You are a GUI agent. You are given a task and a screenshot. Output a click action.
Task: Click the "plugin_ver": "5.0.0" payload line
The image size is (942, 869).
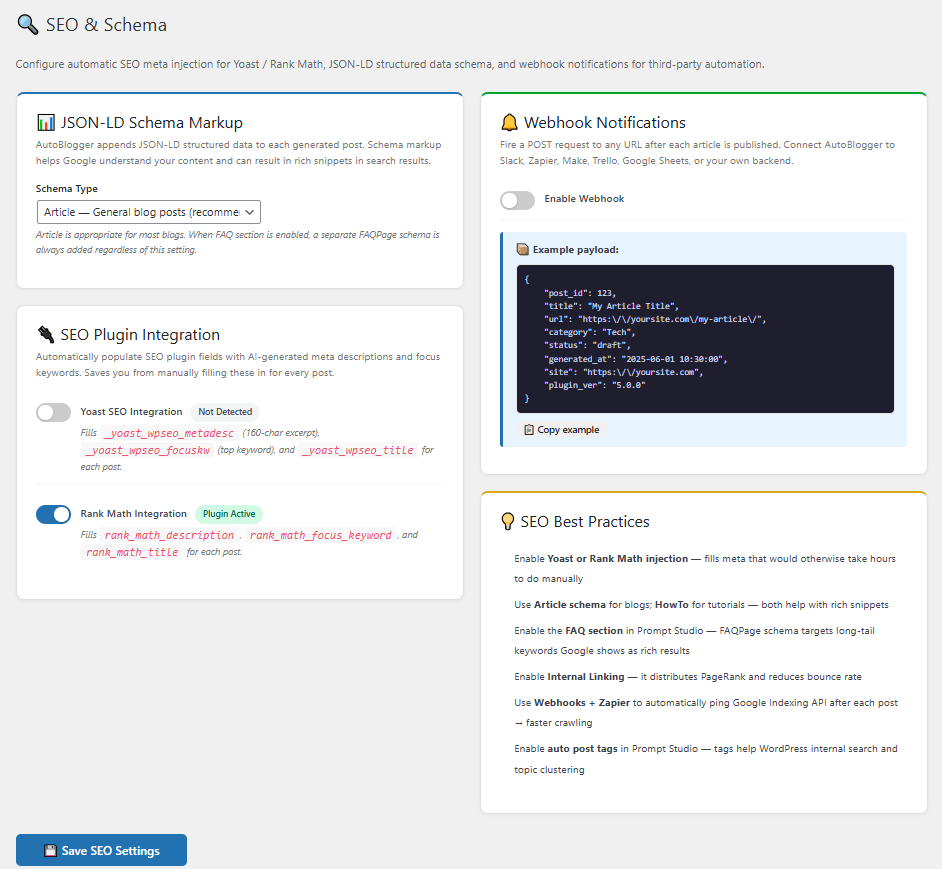[x=595, y=385]
